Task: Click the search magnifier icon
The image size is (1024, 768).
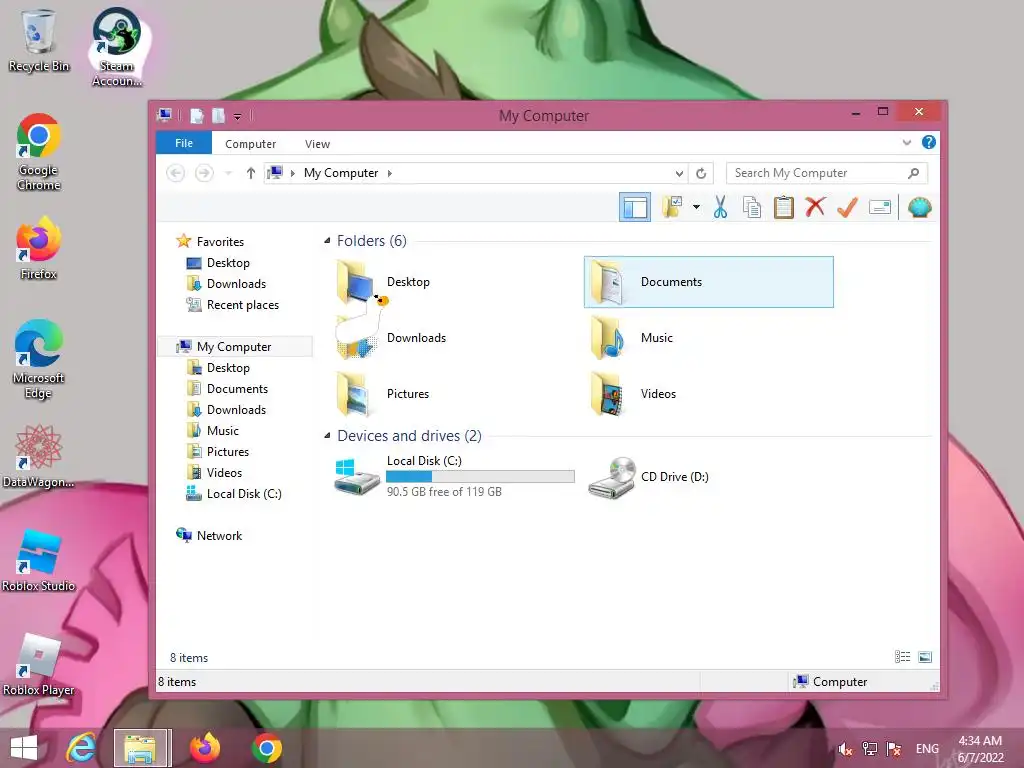Action: [x=914, y=173]
